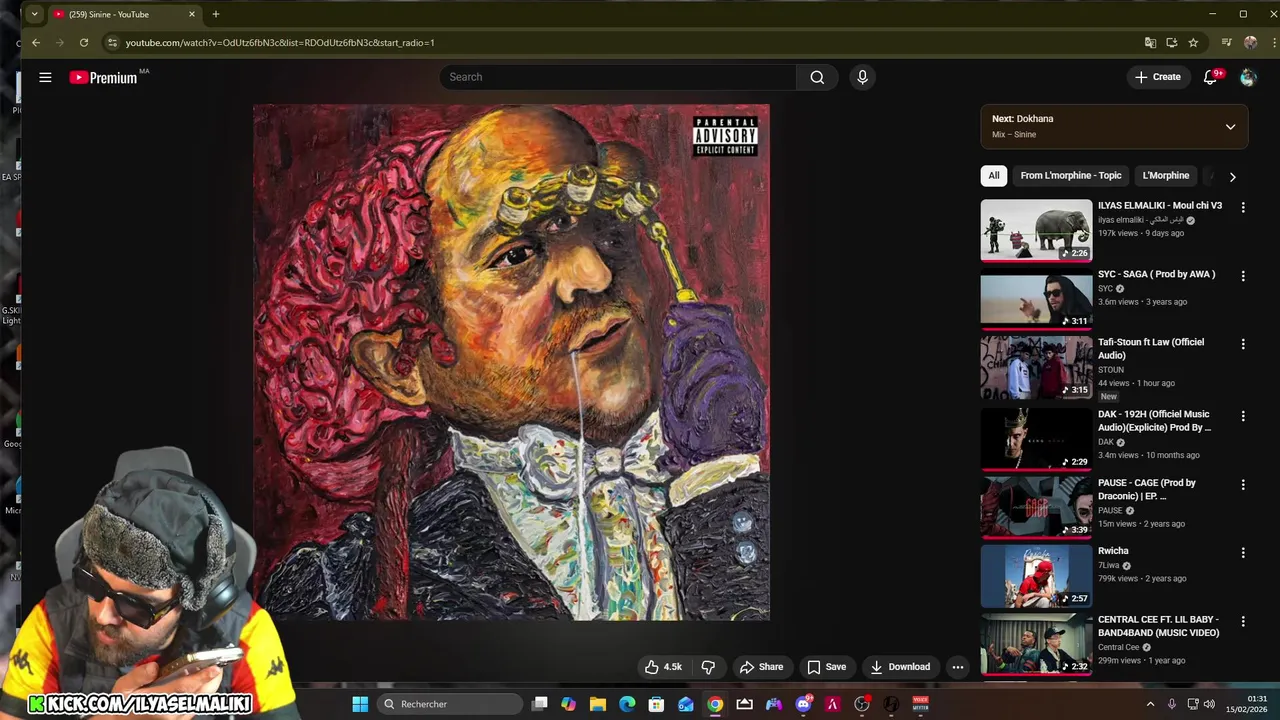Open SYC channel name link
This screenshot has height=720, width=1280.
pos(1105,289)
